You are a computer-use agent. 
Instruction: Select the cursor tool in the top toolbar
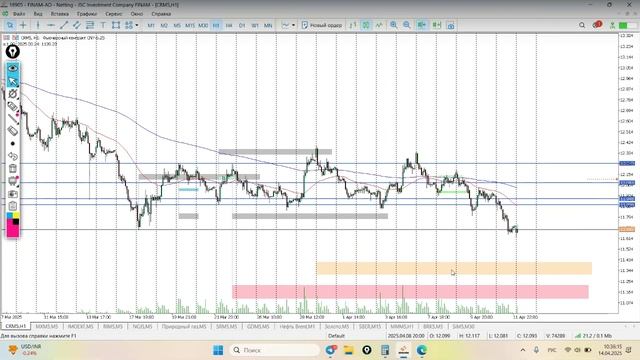tap(10, 25)
